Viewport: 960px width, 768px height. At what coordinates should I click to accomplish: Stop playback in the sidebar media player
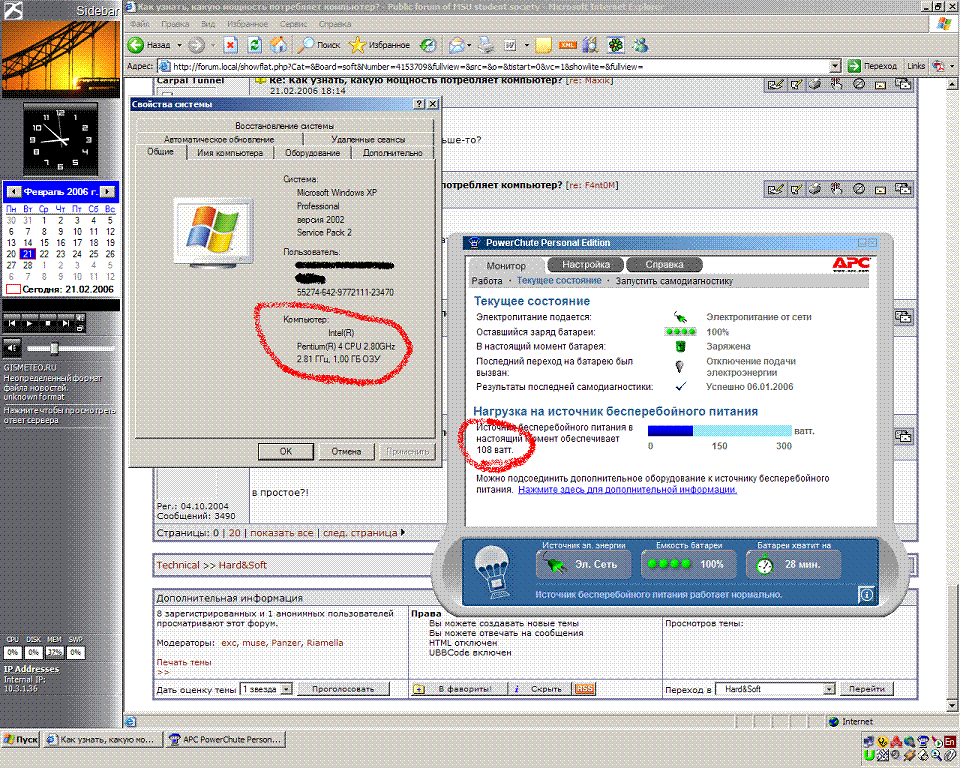pyautogui.click(x=48, y=323)
